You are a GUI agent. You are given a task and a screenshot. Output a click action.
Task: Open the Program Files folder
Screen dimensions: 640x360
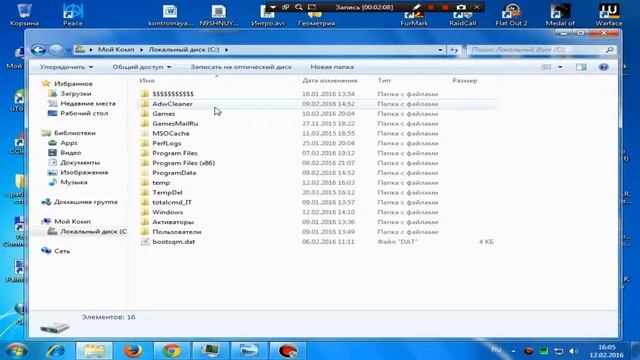tap(175, 153)
